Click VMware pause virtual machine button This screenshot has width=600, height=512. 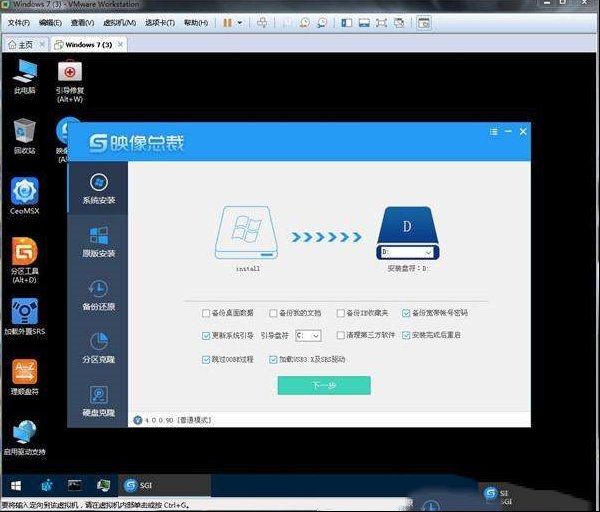[227, 23]
